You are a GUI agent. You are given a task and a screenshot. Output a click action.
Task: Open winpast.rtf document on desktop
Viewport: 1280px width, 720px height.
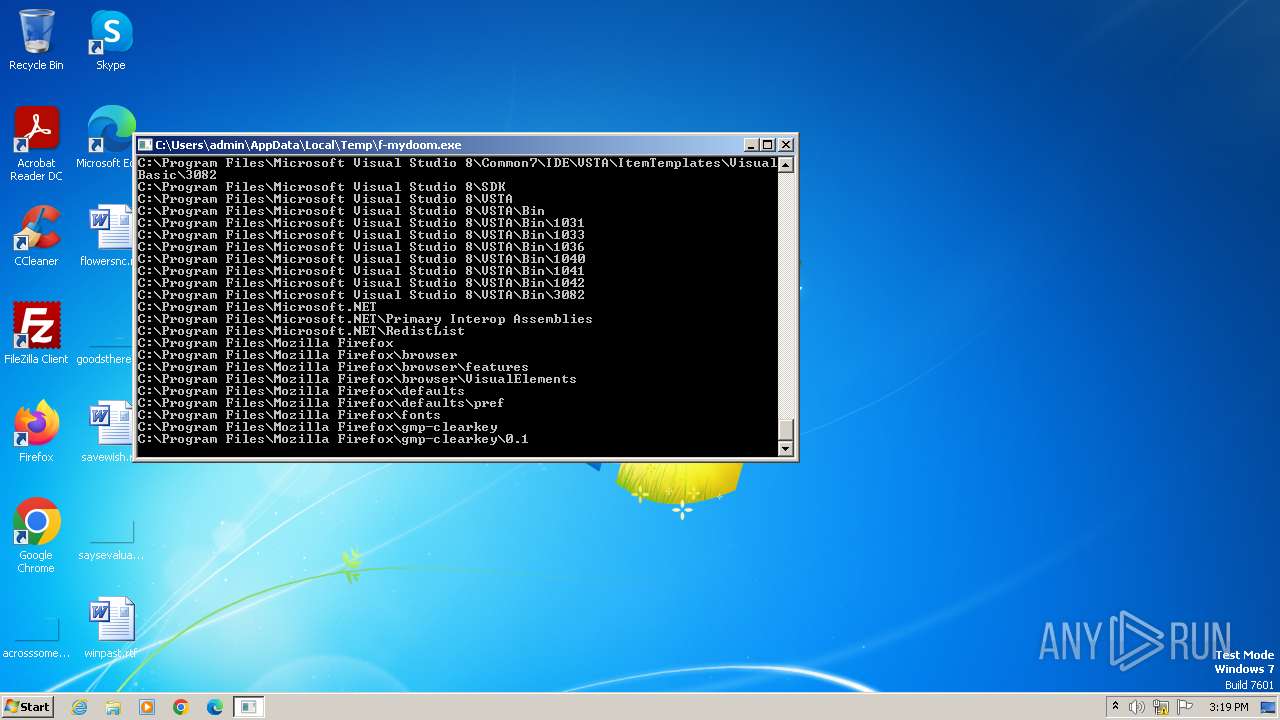click(111, 628)
